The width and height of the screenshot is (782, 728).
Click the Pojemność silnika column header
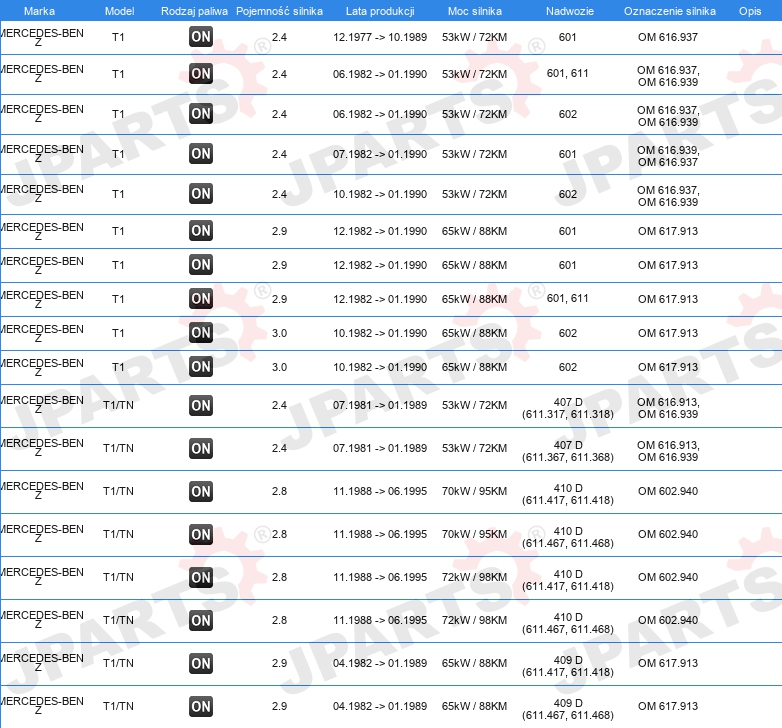279,11
